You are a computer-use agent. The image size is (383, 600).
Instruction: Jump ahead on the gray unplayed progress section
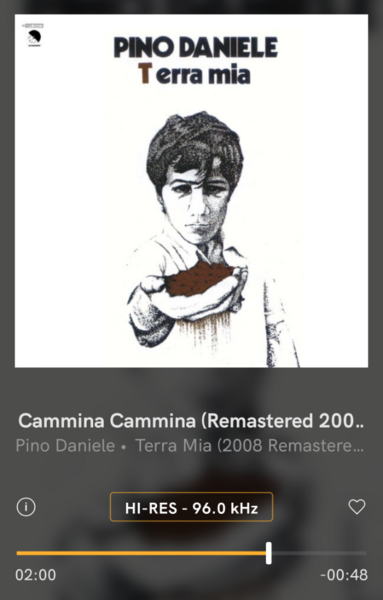319,553
